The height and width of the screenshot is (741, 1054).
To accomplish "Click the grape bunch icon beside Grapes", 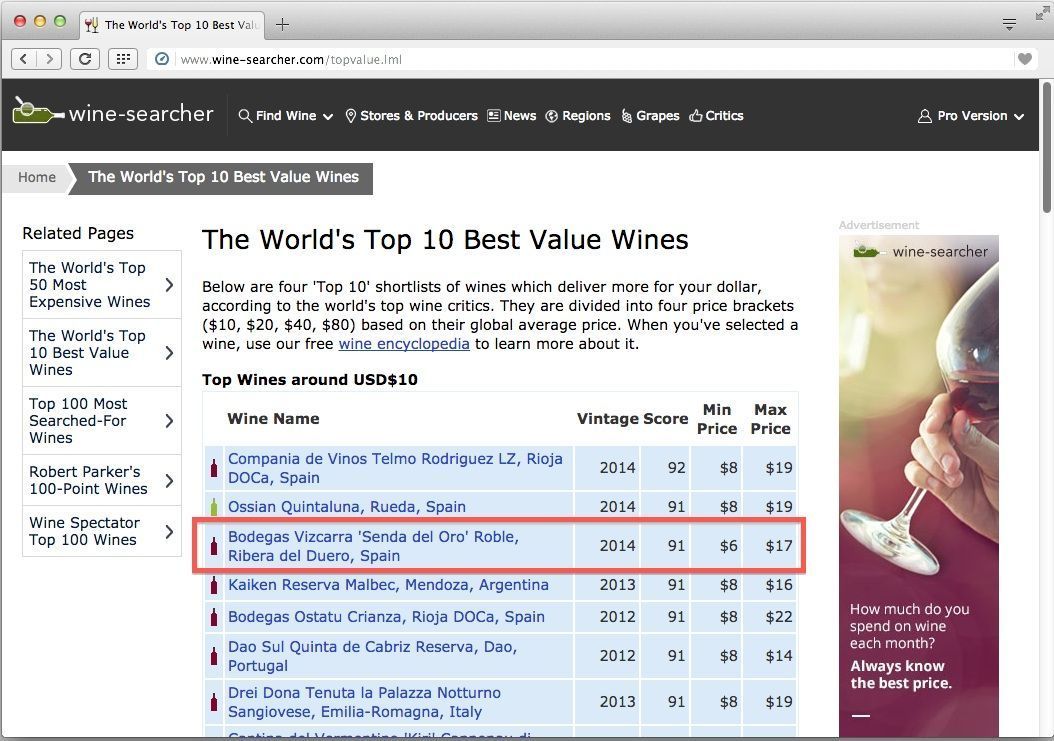I will 627,116.
